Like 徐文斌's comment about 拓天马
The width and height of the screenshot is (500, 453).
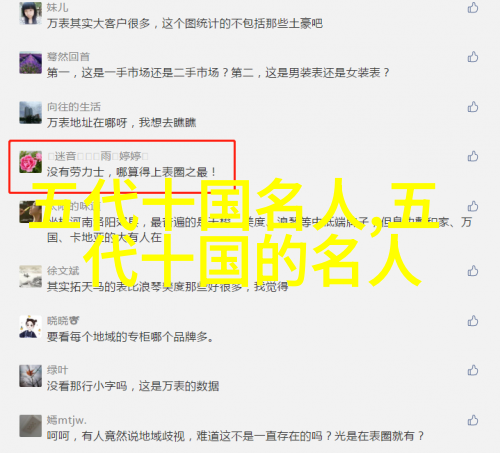click(x=473, y=271)
